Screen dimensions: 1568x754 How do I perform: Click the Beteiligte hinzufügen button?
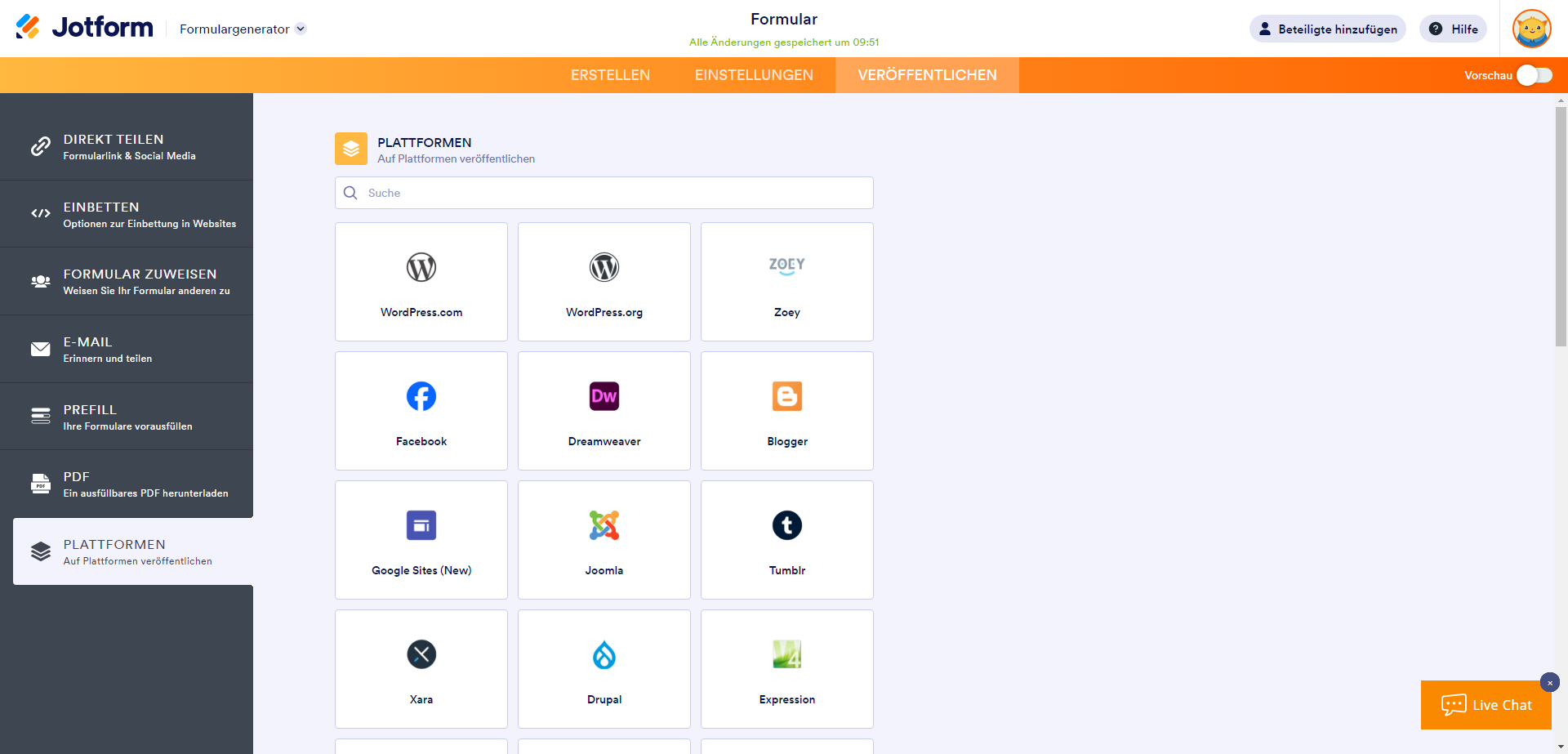click(1327, 29)
